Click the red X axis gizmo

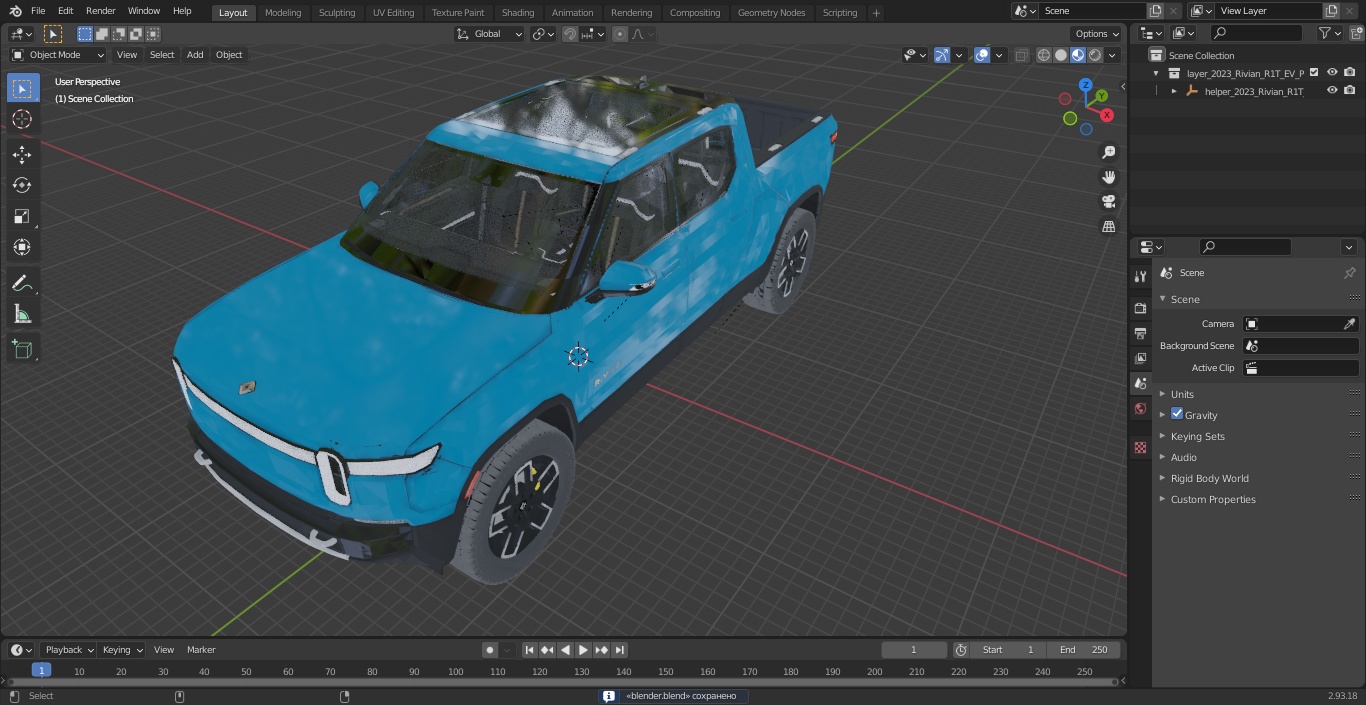pyautogui.click(x=1108, y=115)
